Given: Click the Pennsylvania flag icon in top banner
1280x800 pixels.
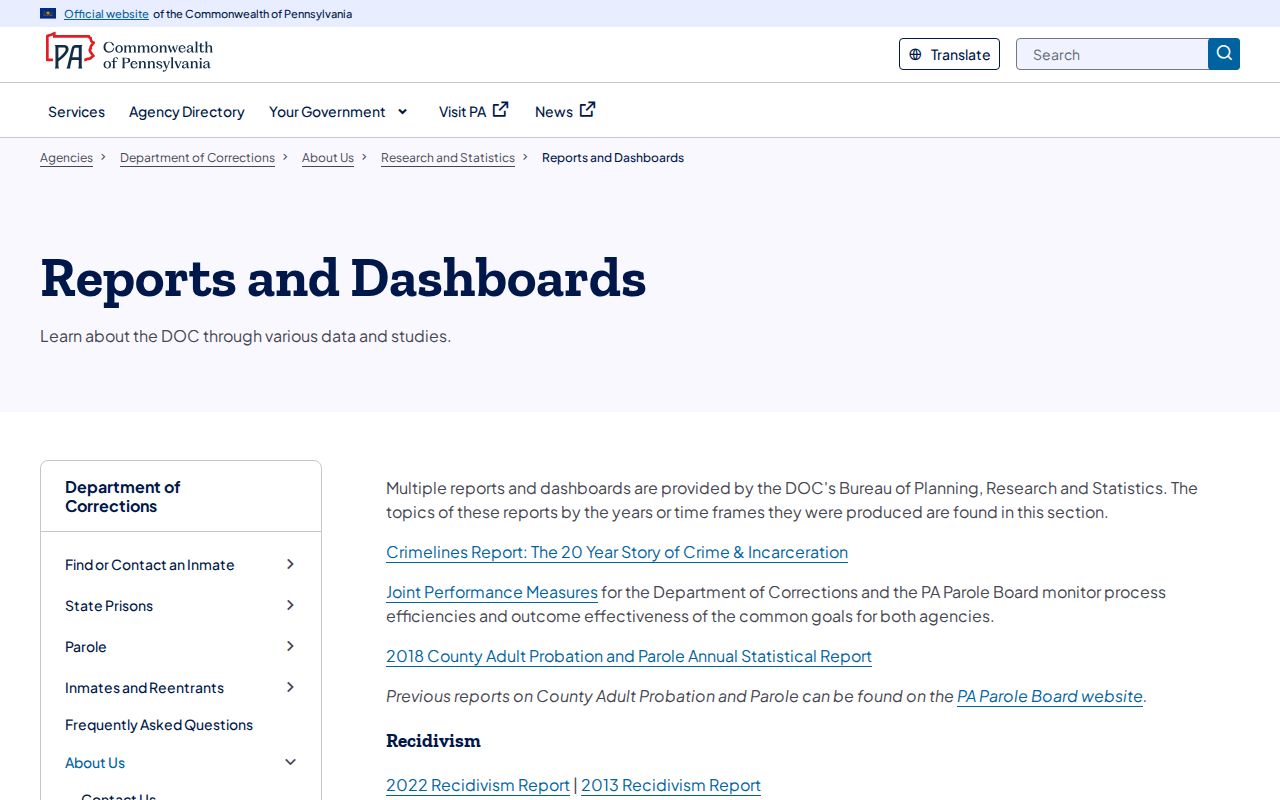Looking at the screenshot, I should point(48,14).
